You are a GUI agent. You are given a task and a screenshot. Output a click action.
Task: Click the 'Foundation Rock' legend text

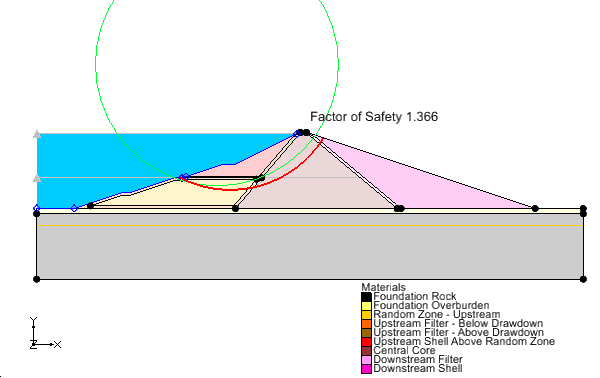tap(415, 297)
